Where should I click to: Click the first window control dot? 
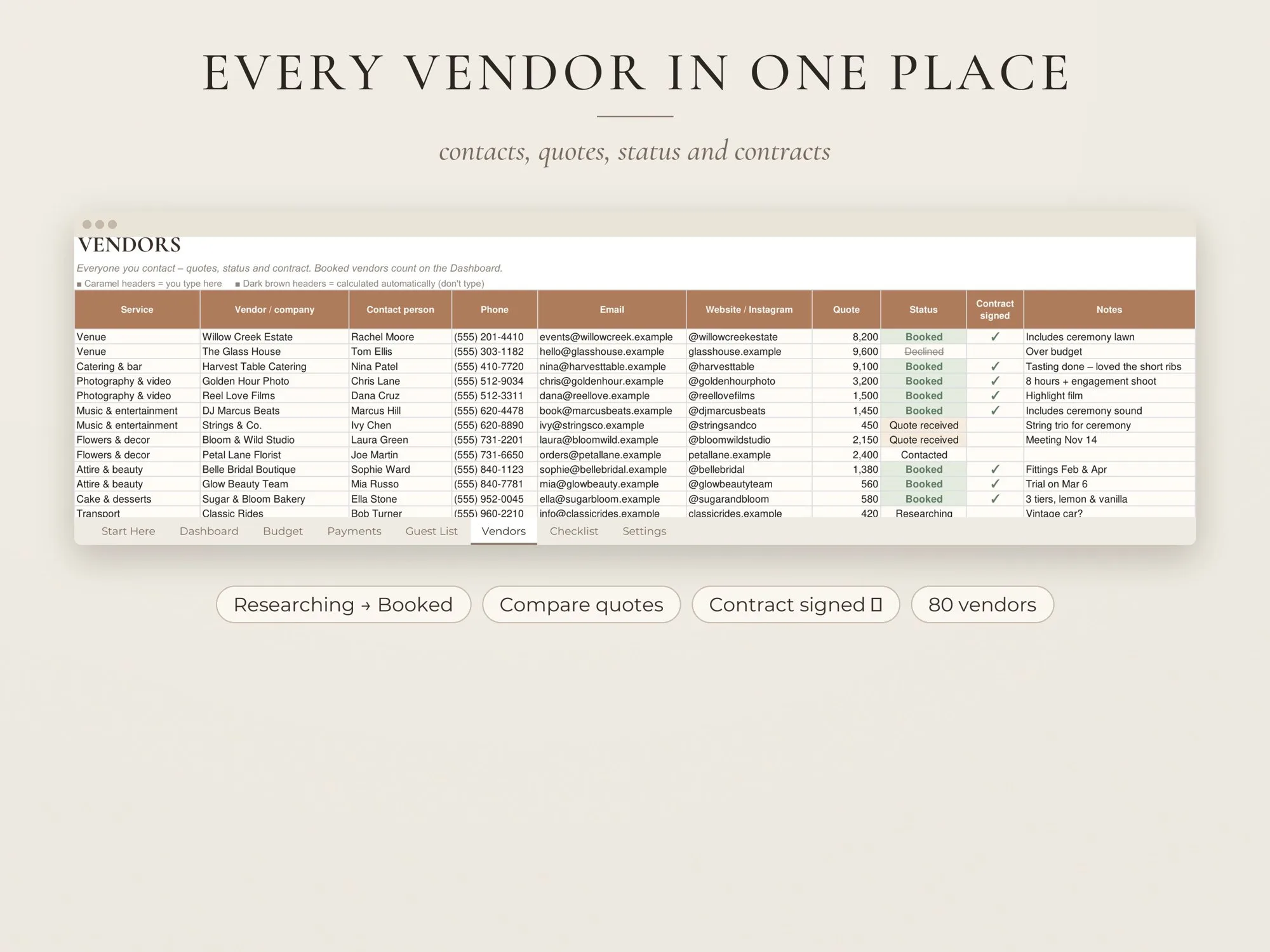pyautogui.click(x=87, y=224)
